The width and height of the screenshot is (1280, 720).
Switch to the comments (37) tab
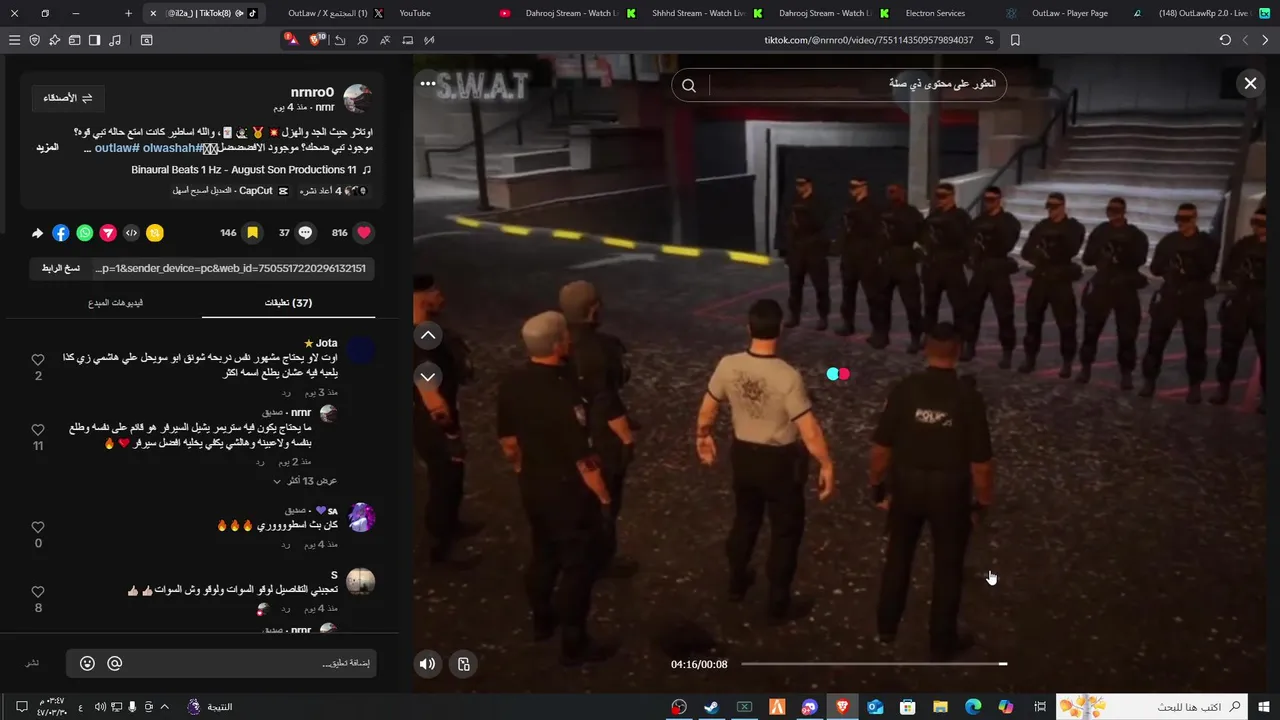tap(288, 302)
